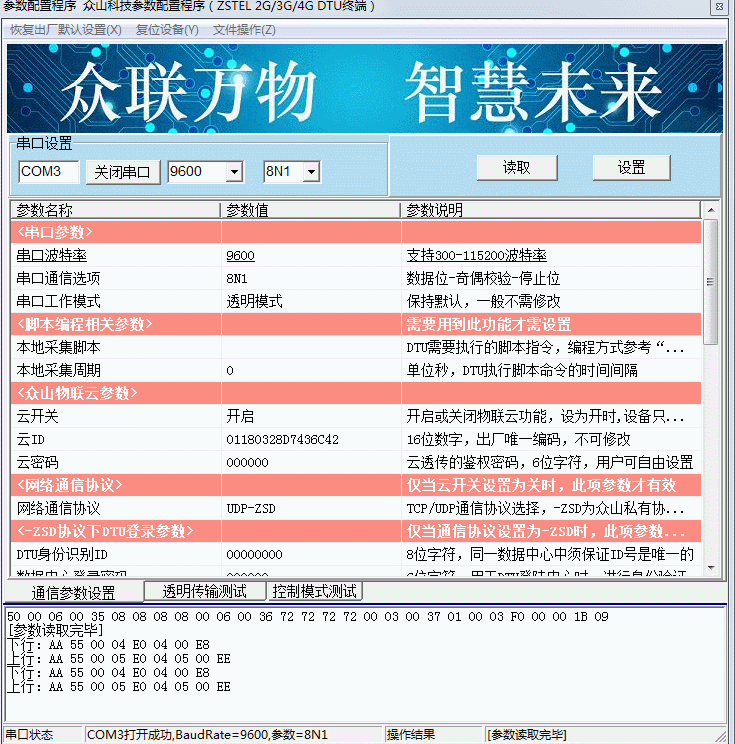
Task: Select the <-ZSD协议下DTU登录参数> section header
Action: 356,531
